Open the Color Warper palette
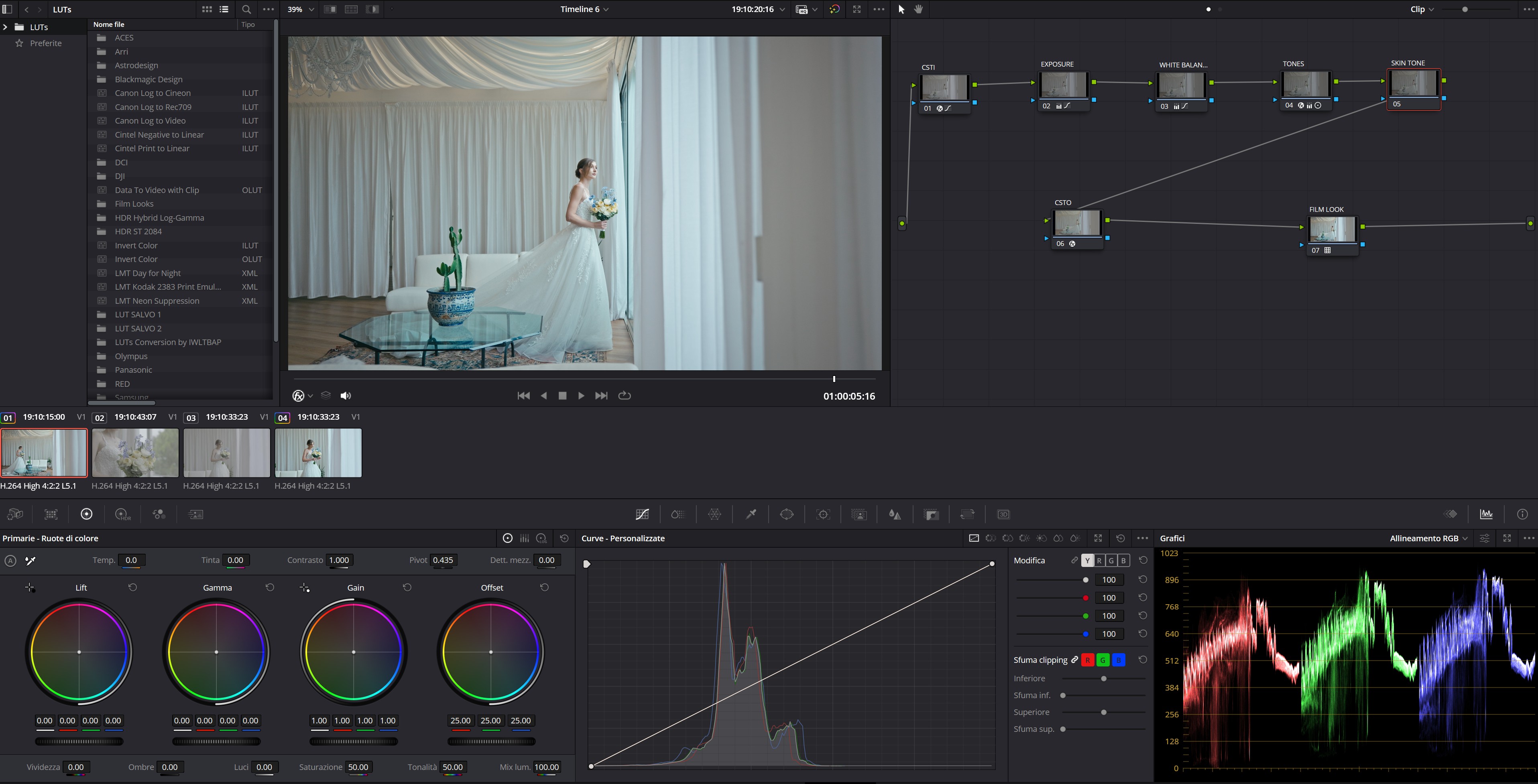This screenshot has width=1538, height=784. click(715, 514)
